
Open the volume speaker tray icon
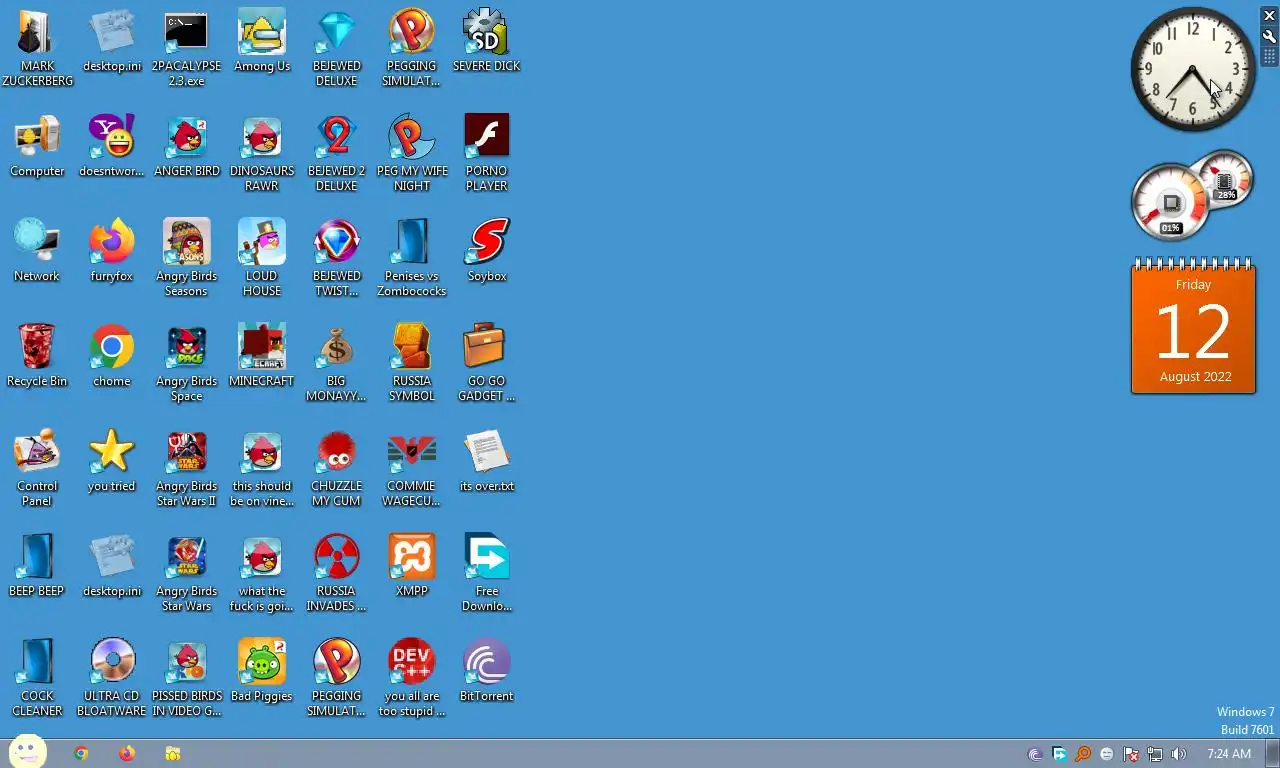(1179, 754)
